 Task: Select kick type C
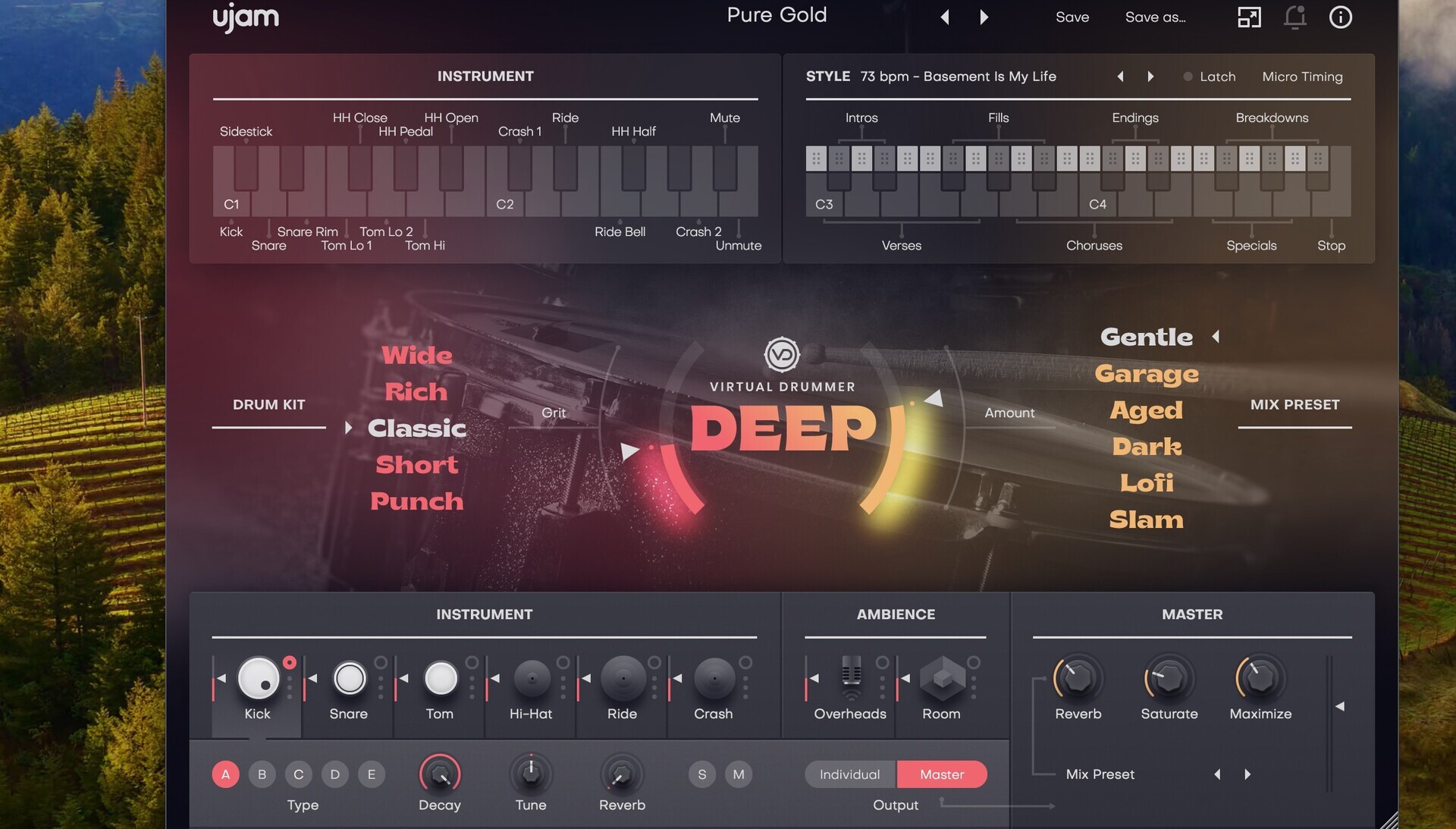click(298, 774)
